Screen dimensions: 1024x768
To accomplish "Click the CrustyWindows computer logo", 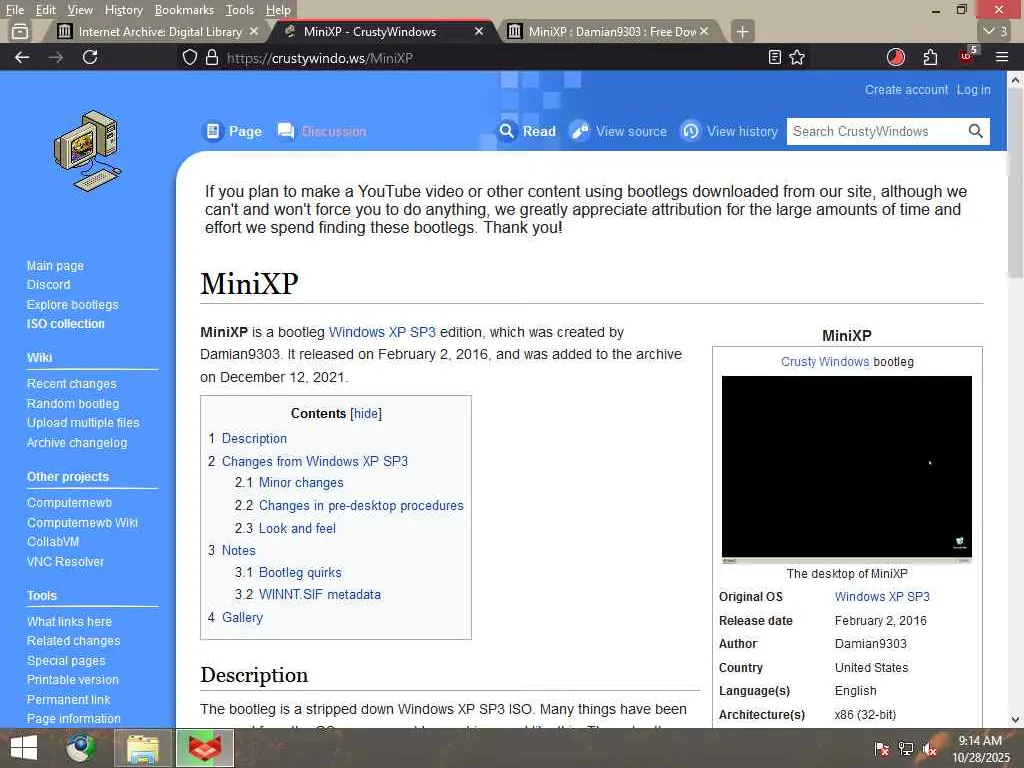I will (88, 151).
